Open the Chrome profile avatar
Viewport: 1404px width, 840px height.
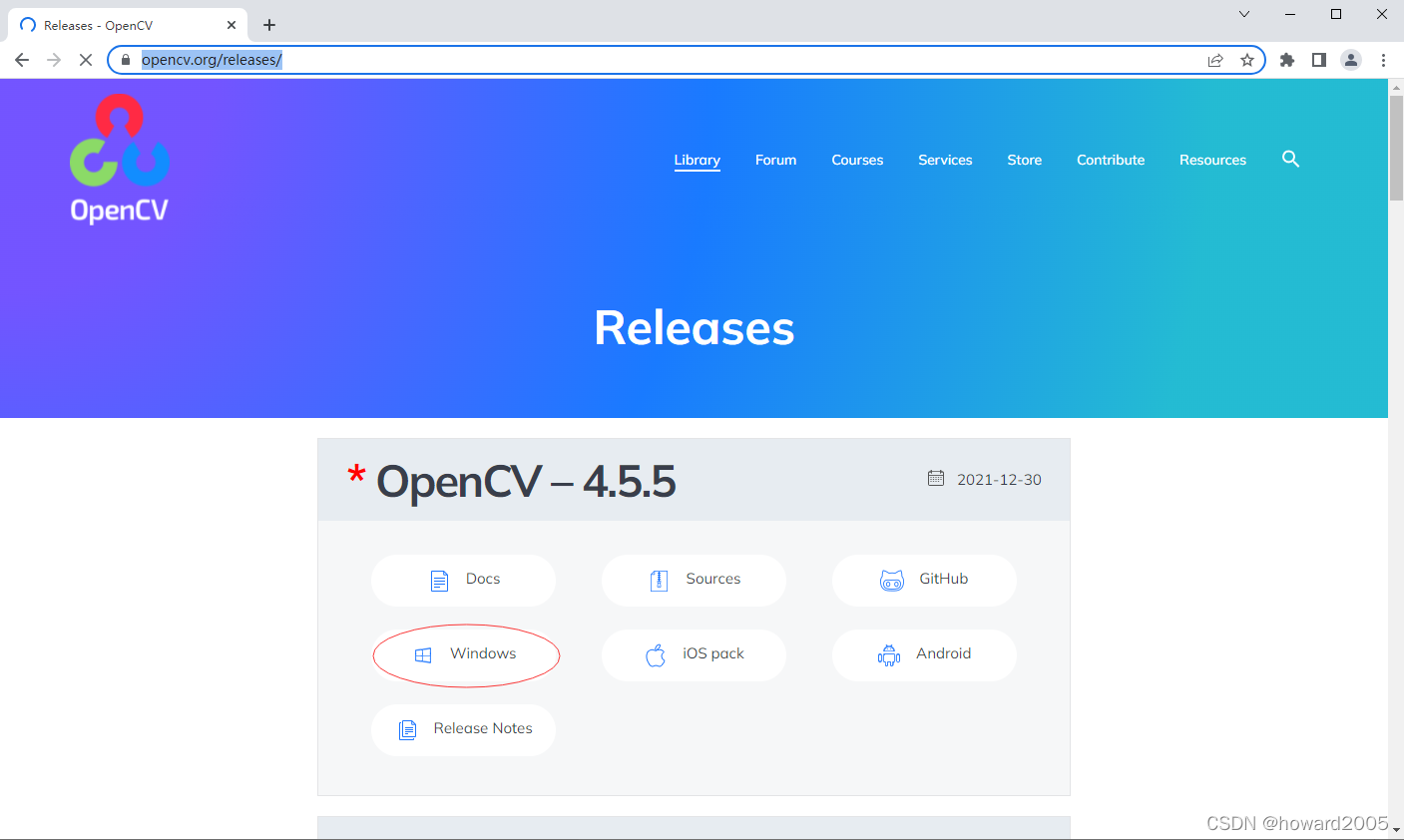click(x=1351, y=60)
